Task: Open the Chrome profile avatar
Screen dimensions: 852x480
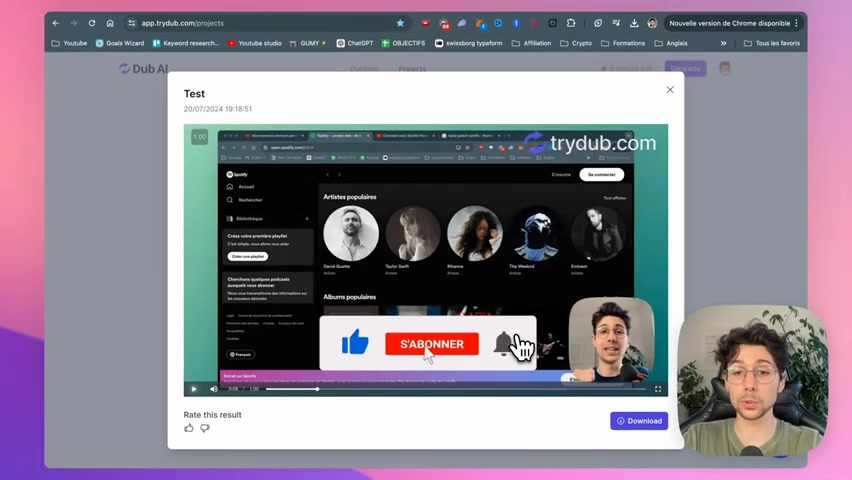Action: [x=652, y=23]
